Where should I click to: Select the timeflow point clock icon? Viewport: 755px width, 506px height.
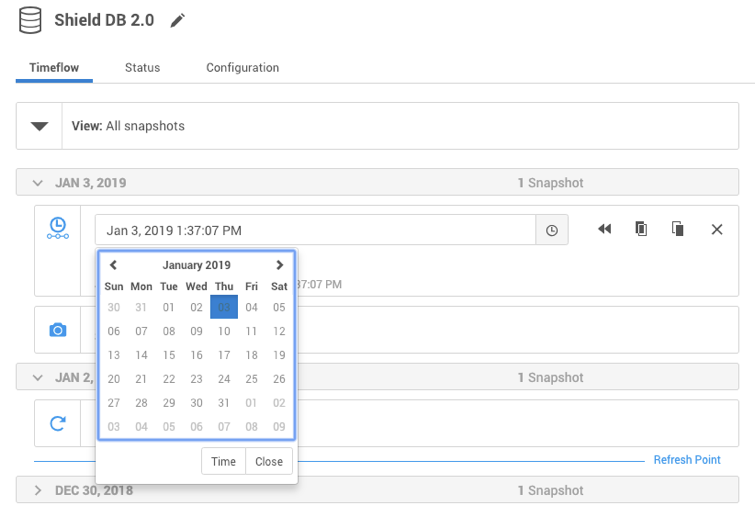coord(58,228)
